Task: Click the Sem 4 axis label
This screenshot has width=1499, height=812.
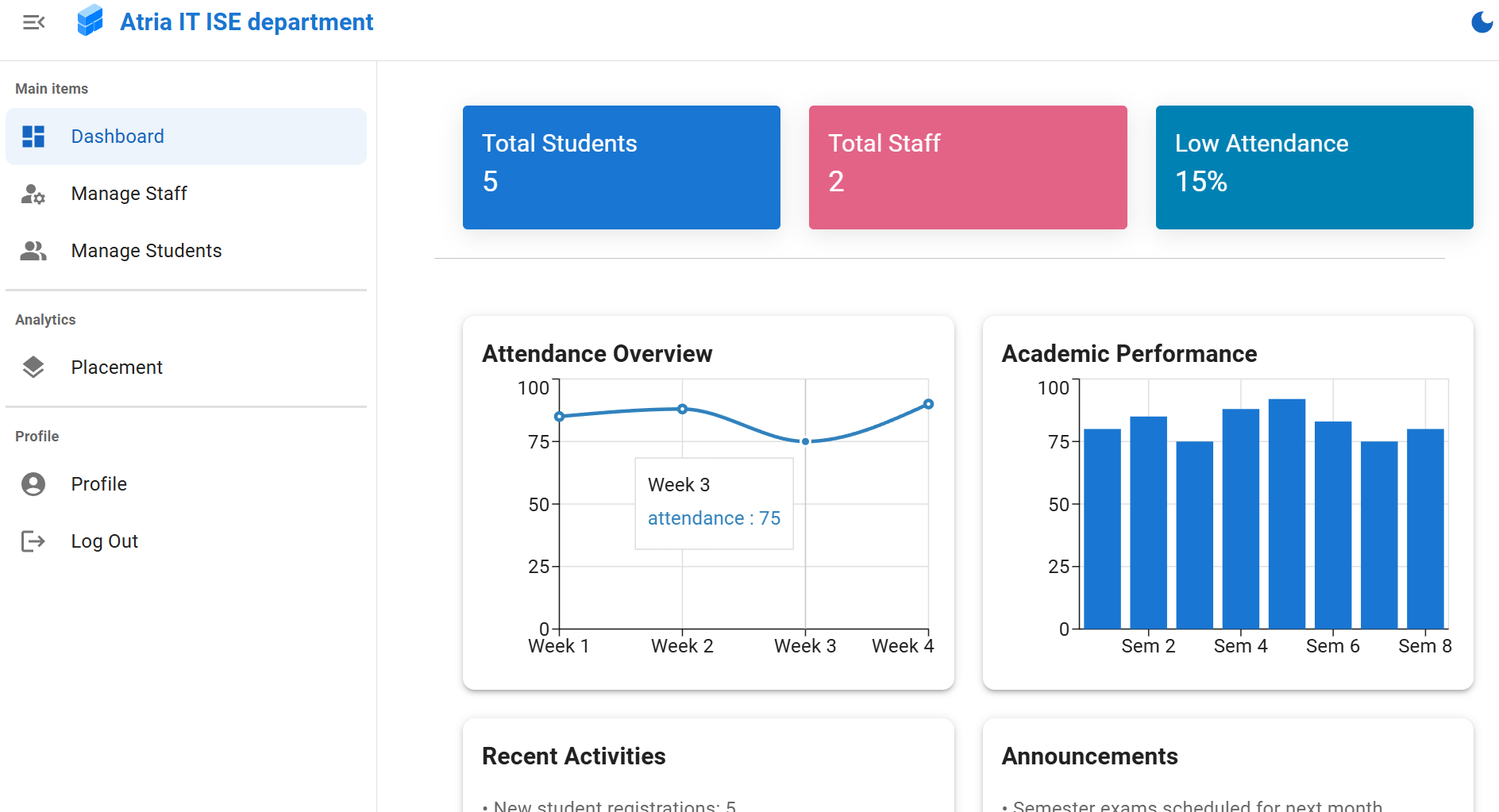Action: (1241, 646)
